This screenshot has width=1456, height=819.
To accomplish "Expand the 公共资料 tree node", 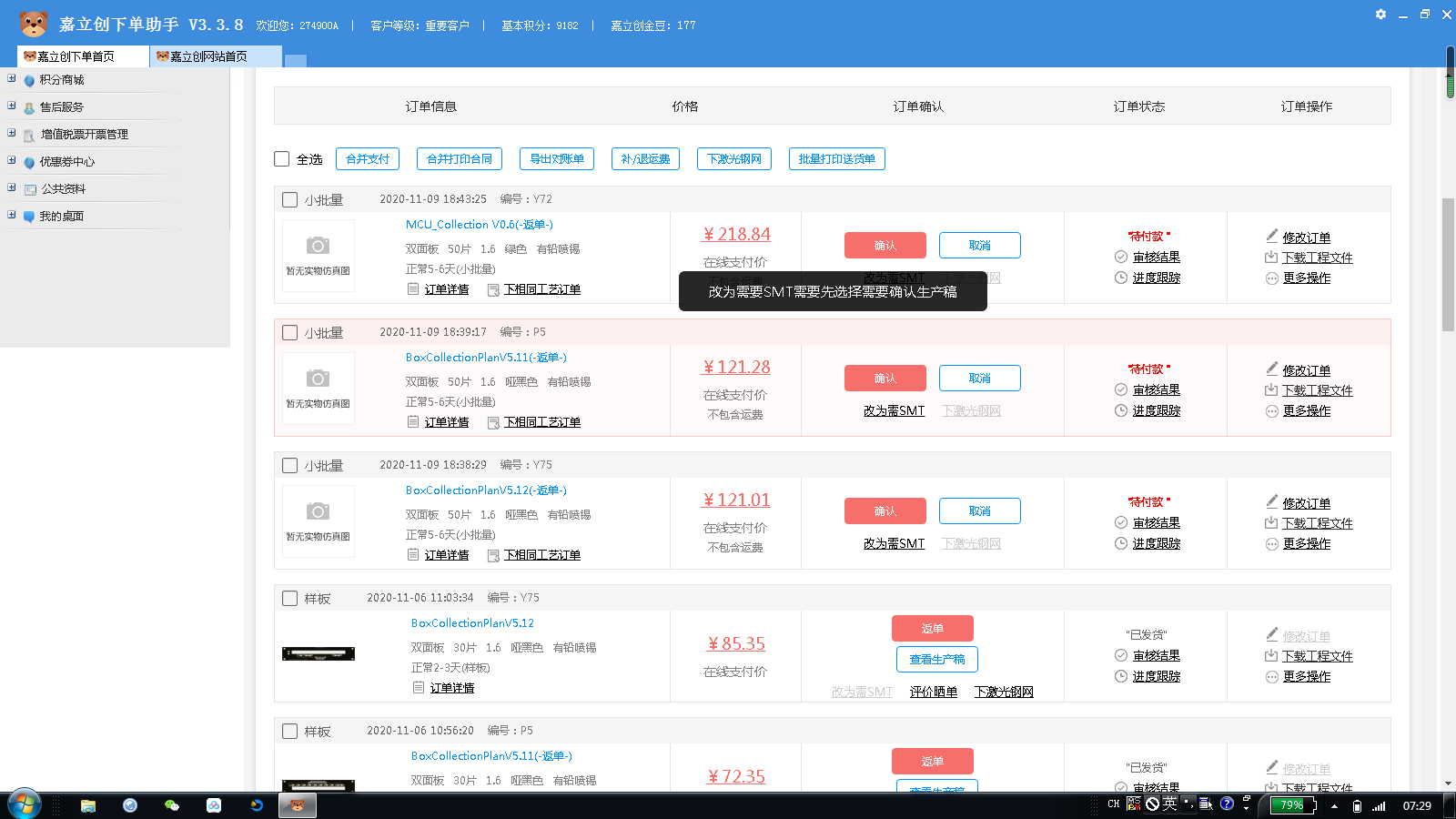I will coord(12,187).
